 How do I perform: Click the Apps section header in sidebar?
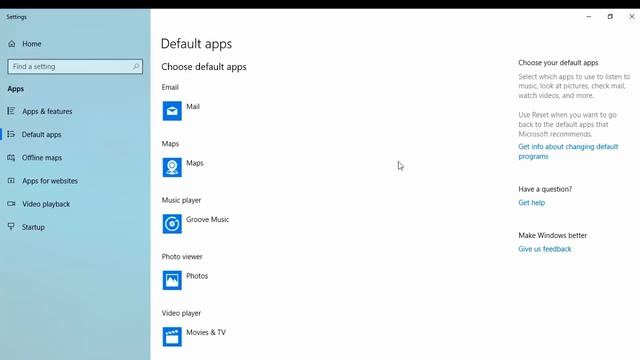pos(16,89)
